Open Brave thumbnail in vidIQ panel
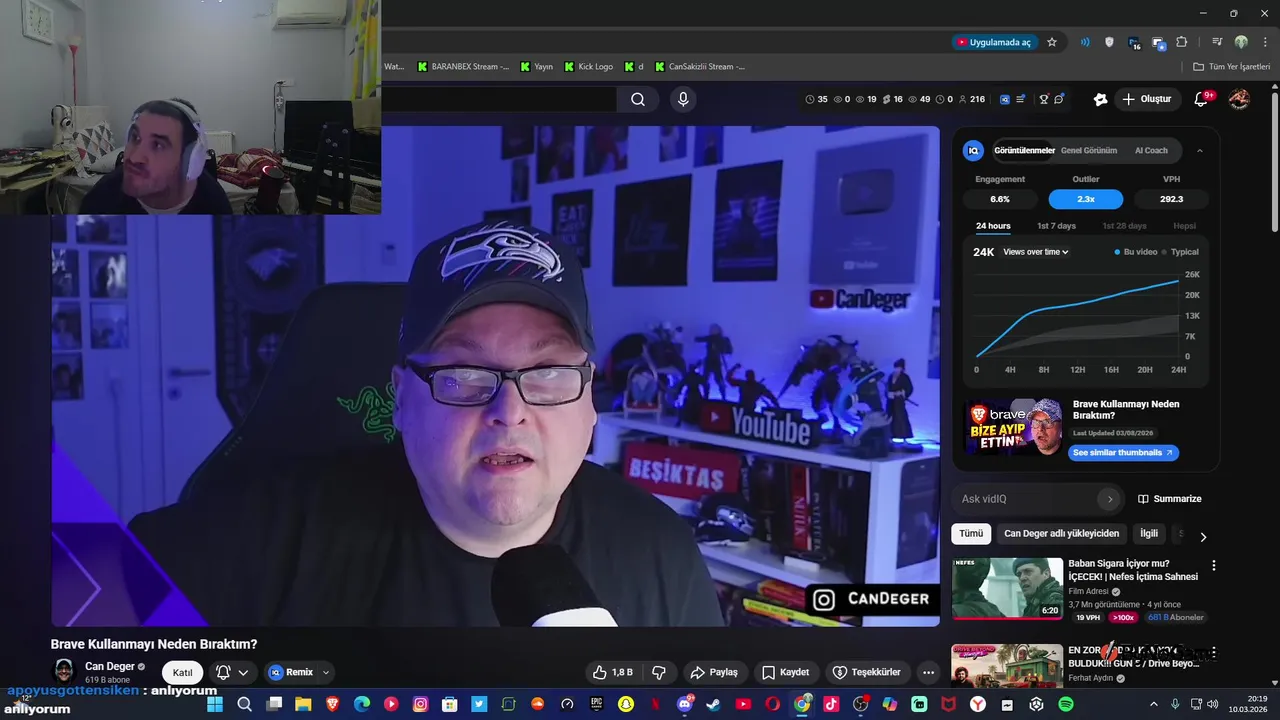 point(1013,427)
